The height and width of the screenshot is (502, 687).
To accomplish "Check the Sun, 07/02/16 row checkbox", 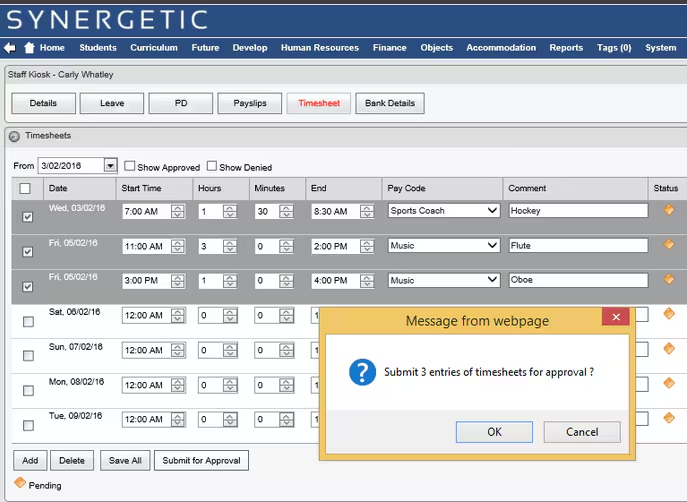I will [x=28, y=356].
